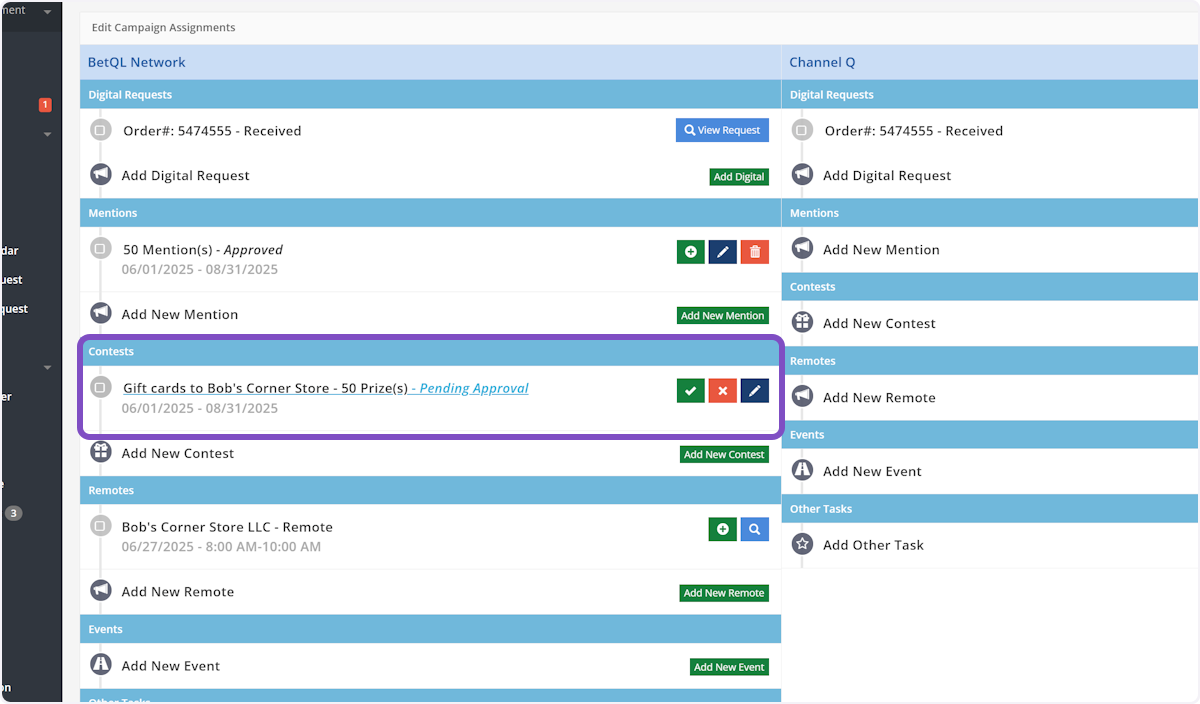1200x704 pixels.
Task: Delete the 50 Mentions entry trash icon
Action: [755, 252]
